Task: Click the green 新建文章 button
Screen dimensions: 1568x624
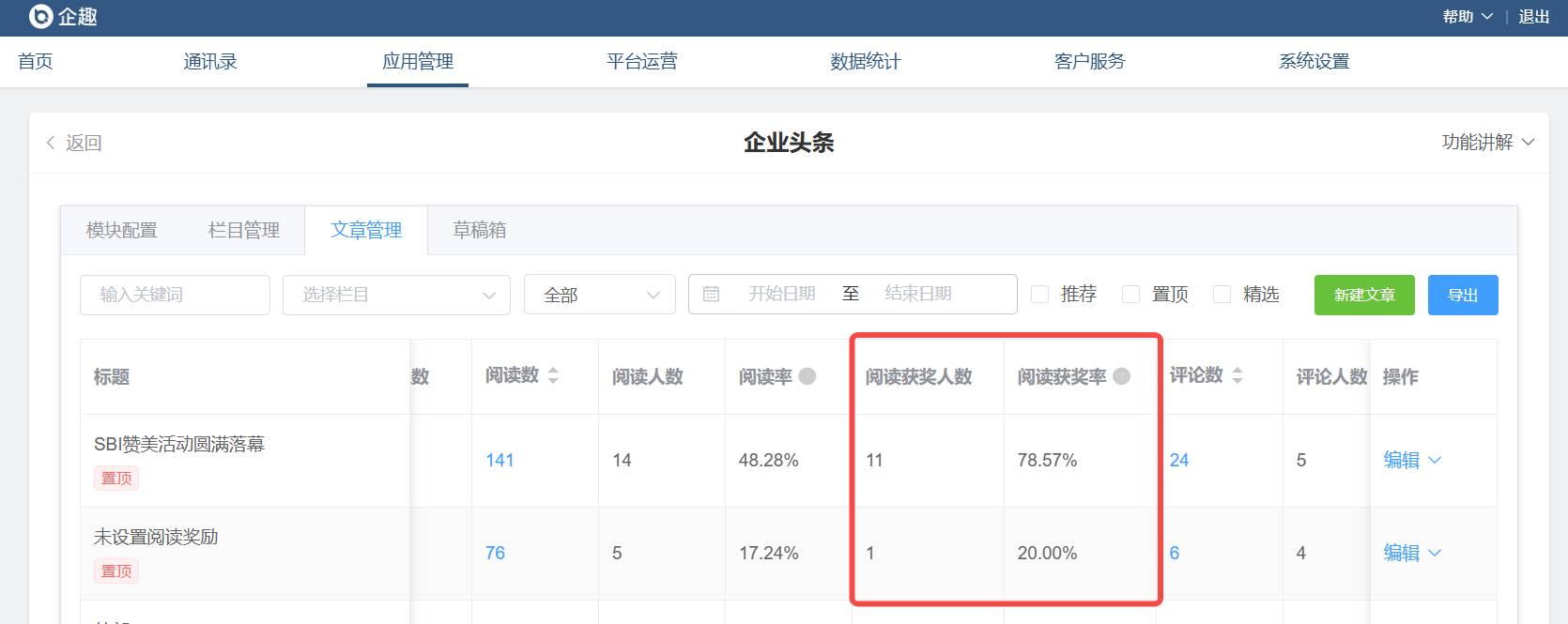Action: click(1363, 295)
